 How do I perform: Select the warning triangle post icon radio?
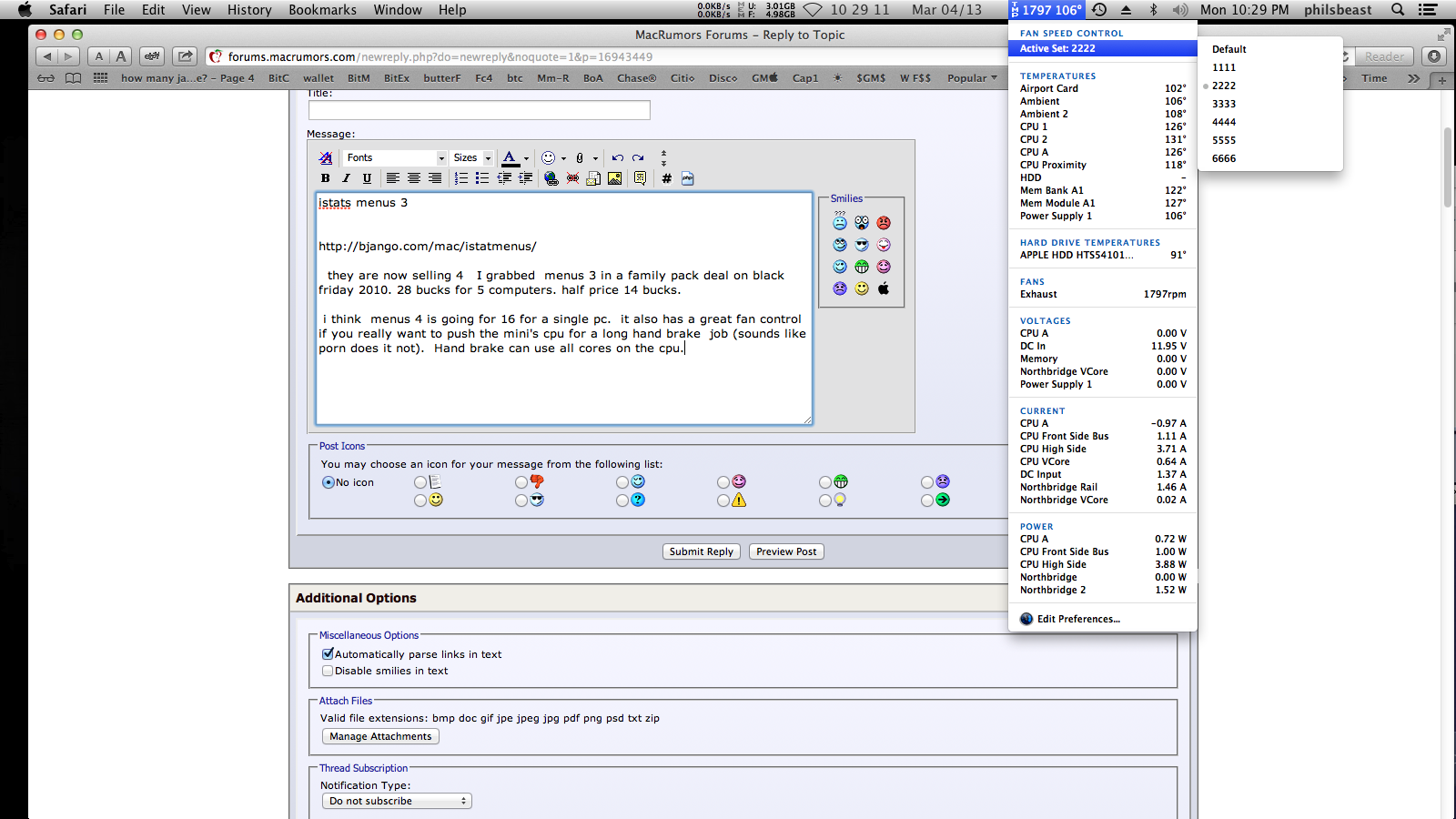[x=723, y=500]
